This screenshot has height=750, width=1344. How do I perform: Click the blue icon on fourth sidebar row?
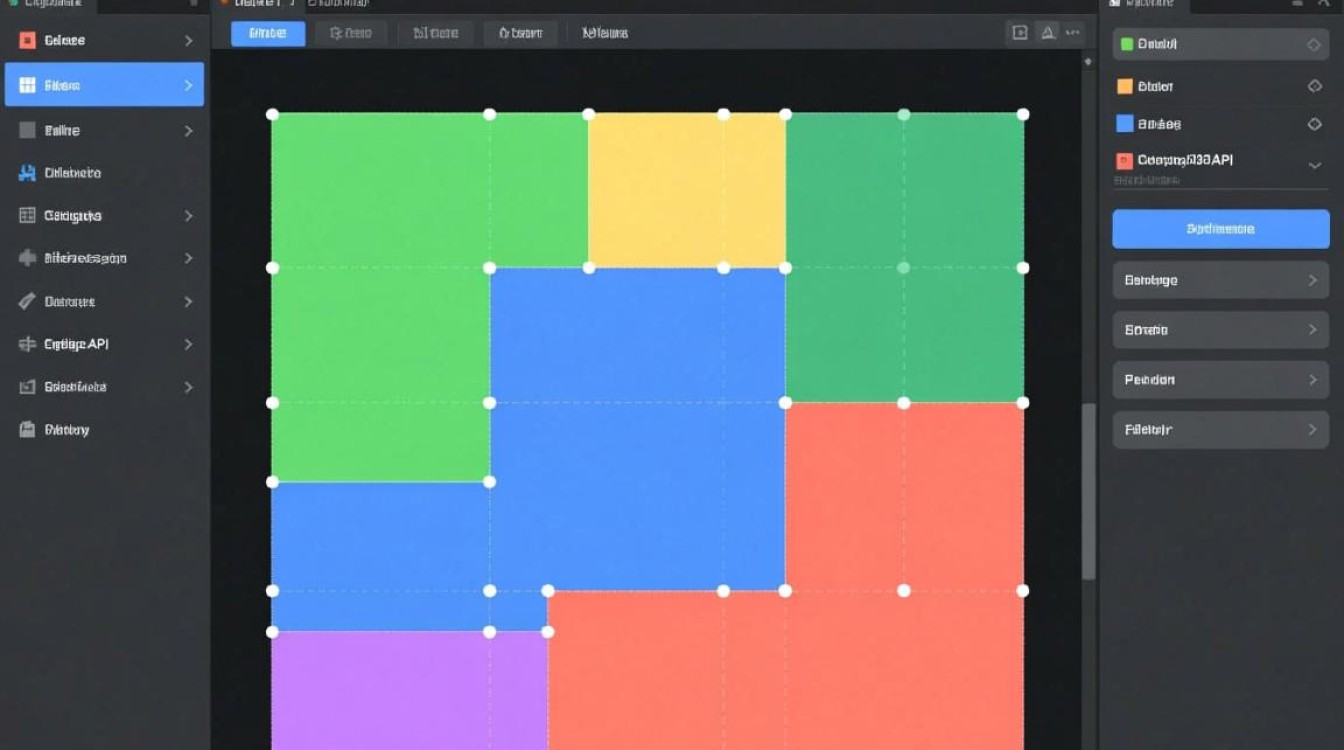pos(27,173)
